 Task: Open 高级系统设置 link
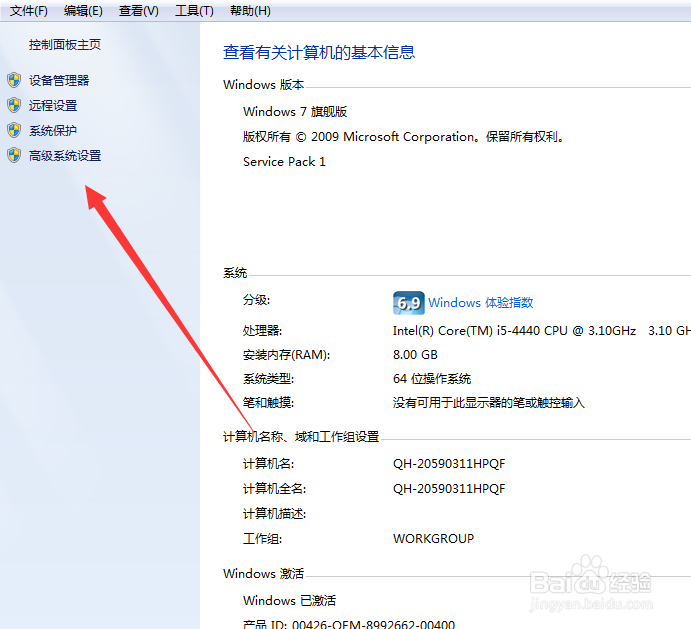pos(65,156)
